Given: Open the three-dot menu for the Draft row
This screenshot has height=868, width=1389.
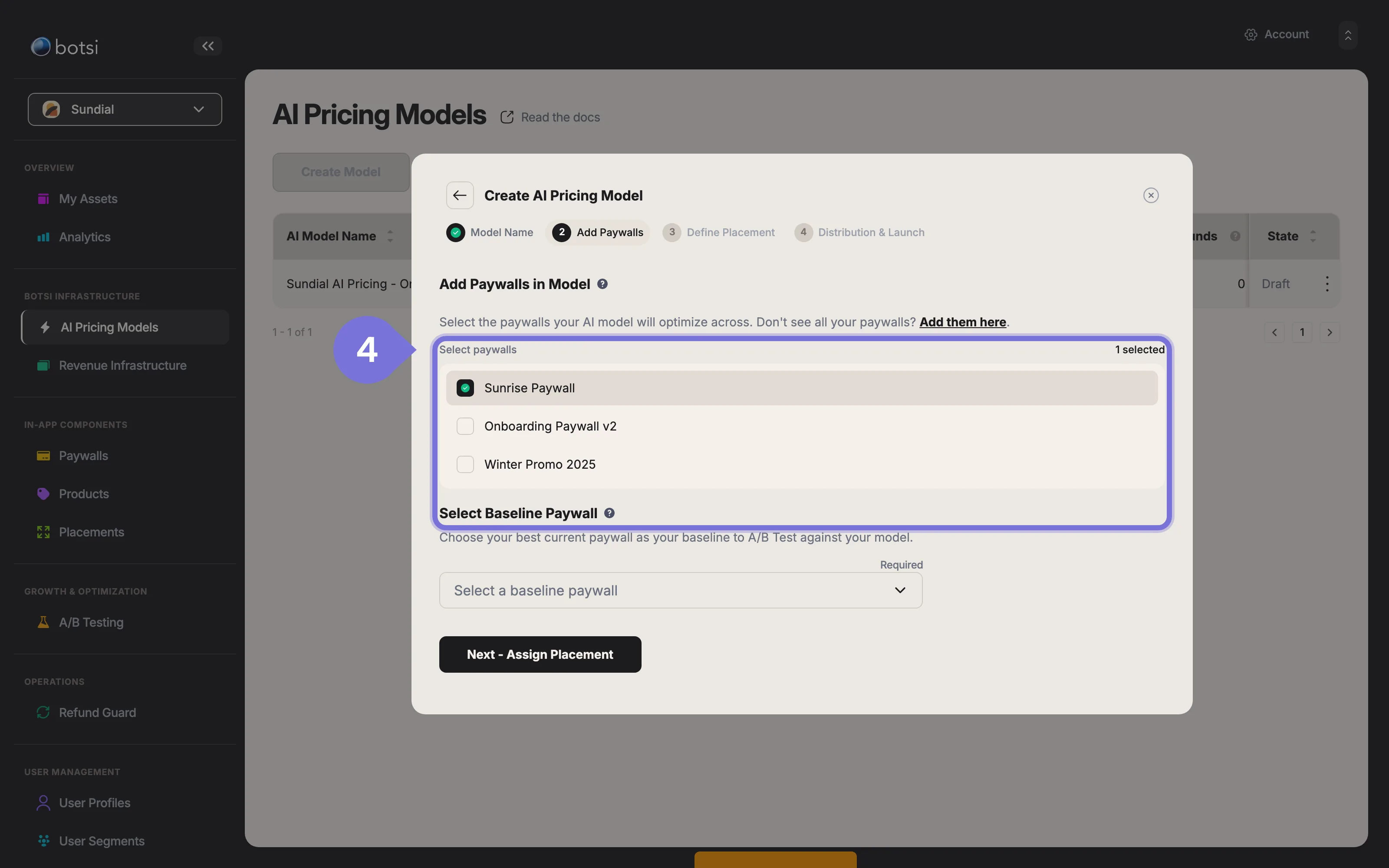Looking at the screenshot, I should point(1327,283).
